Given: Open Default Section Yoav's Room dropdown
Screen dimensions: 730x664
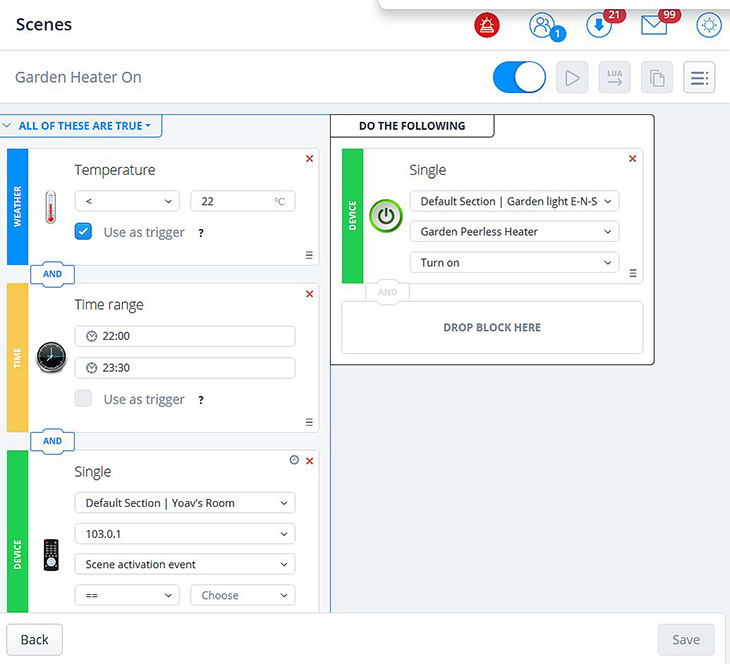Looking at the screenshot, I should coord(185,503).
